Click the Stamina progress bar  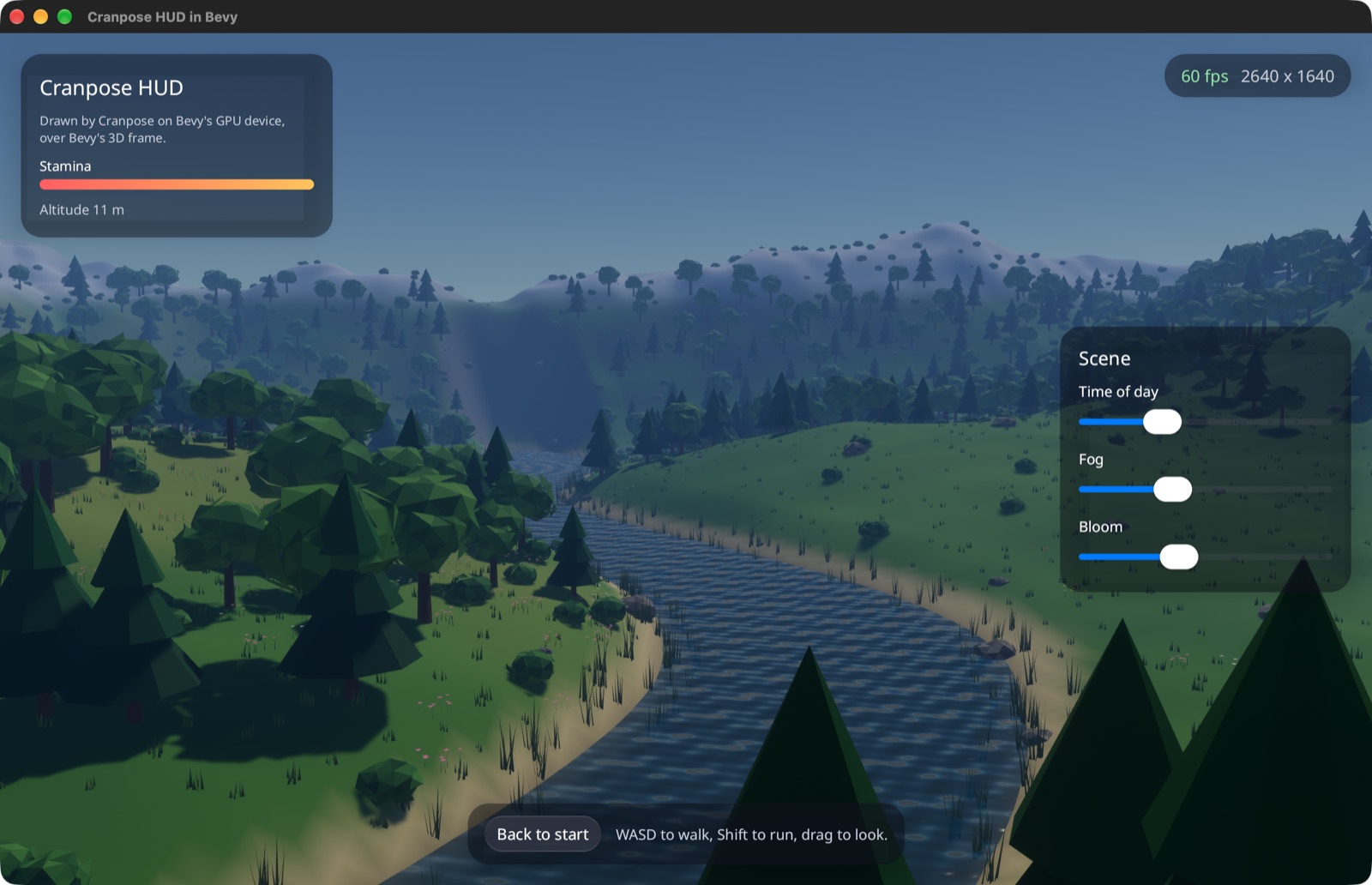177,184
